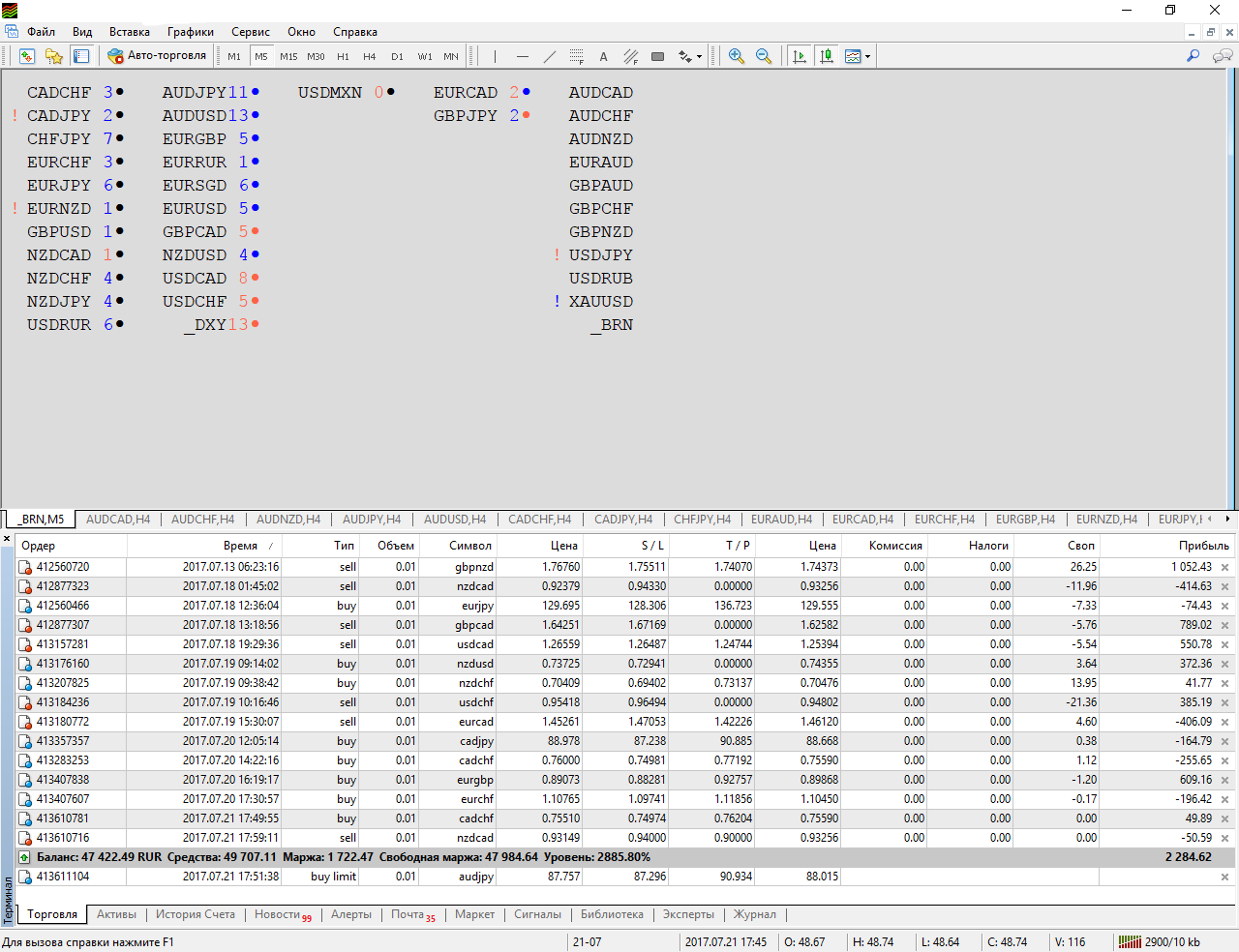Select the text label A tool
The image size is (1239, 952).
603,56
